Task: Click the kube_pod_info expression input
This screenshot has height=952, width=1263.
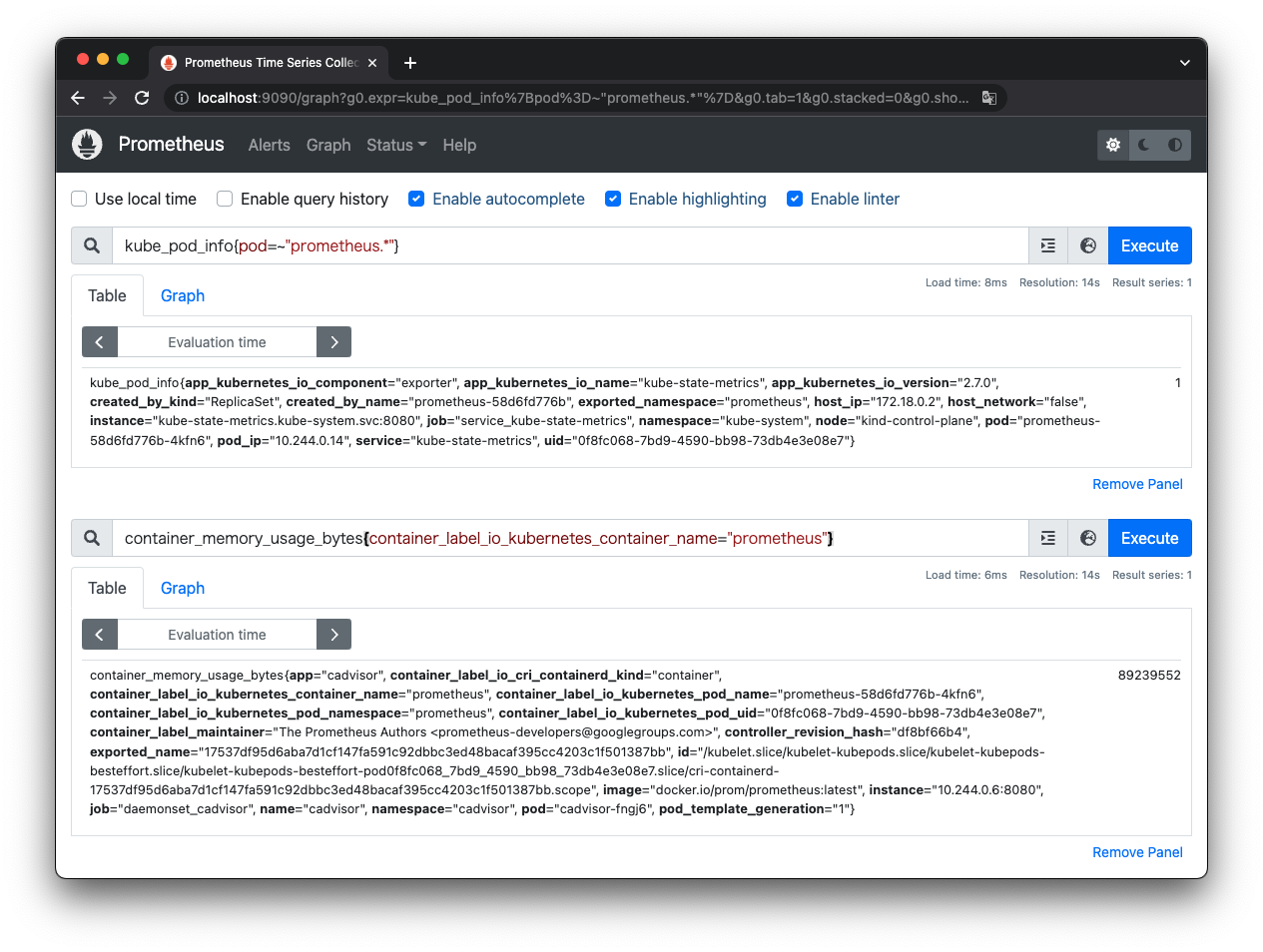Action: pos(570,245)
